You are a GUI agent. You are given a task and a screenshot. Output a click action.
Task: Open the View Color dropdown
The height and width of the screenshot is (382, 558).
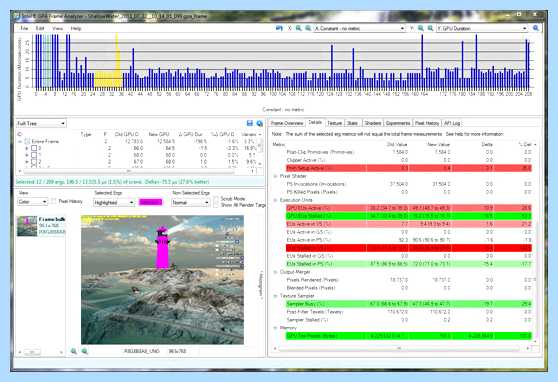(32, 202)
